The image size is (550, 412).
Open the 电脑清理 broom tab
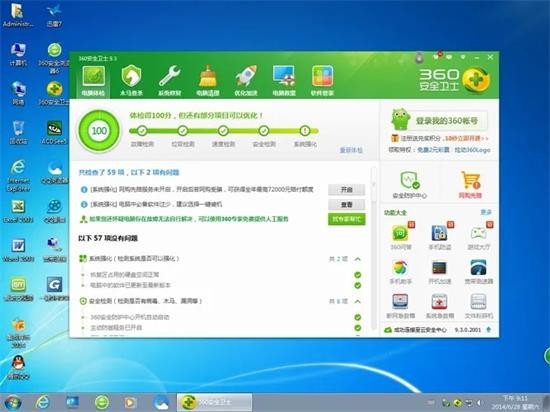(208, 80)
